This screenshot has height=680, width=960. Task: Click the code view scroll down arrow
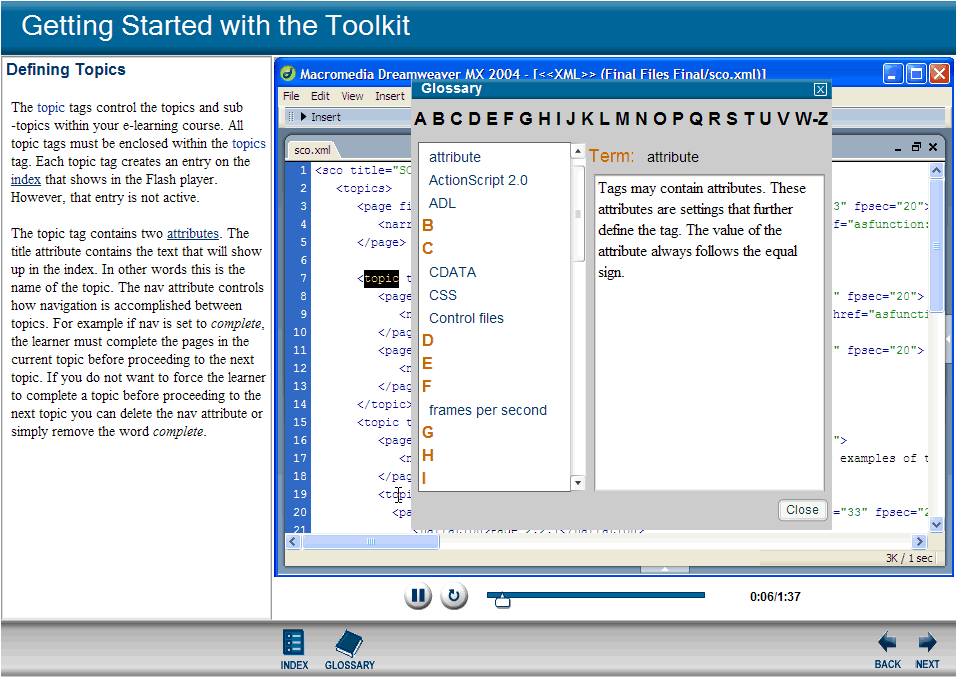937,525
